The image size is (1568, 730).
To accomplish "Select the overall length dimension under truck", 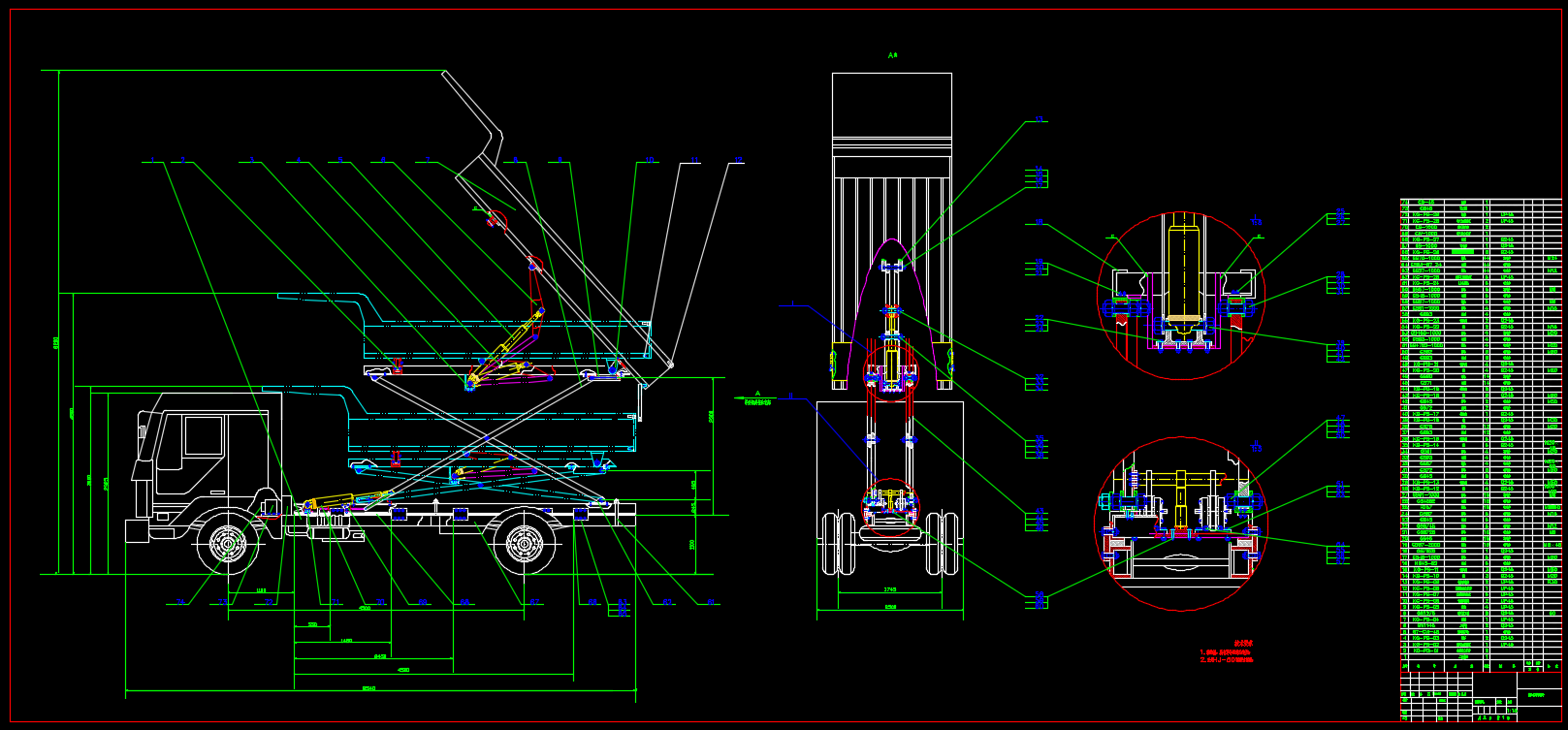I will (368, 688).
